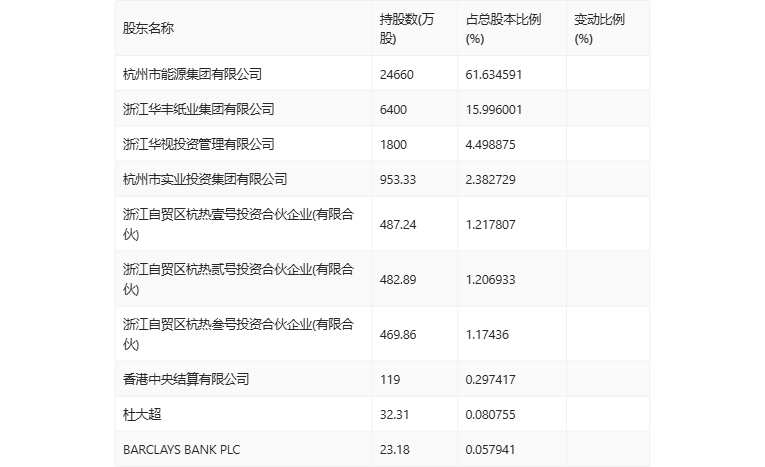Click shareholding value 482.89

coord(398,280)
